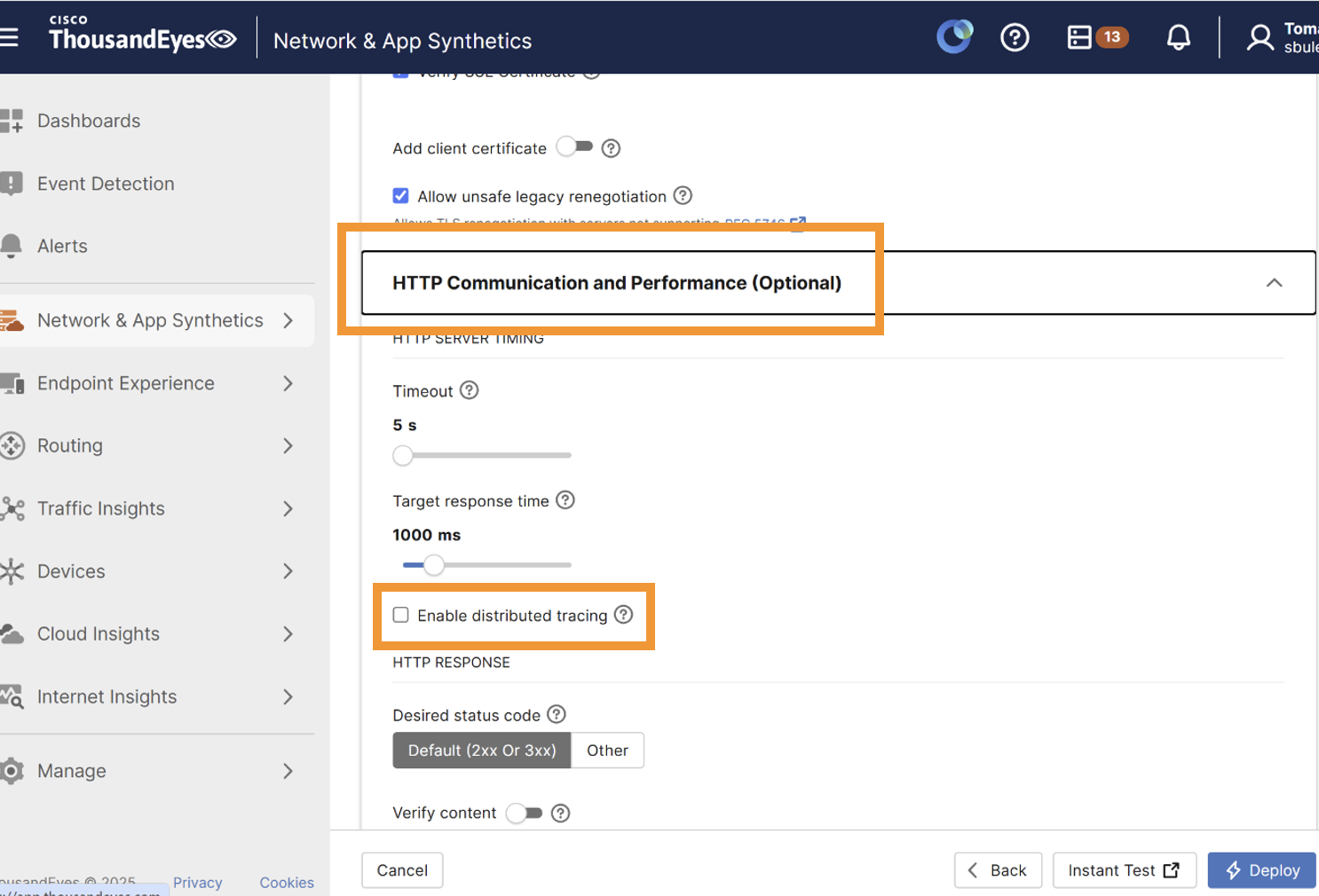
Task: Enable distributed tracing checkbox
Action: tap(401, 615)
